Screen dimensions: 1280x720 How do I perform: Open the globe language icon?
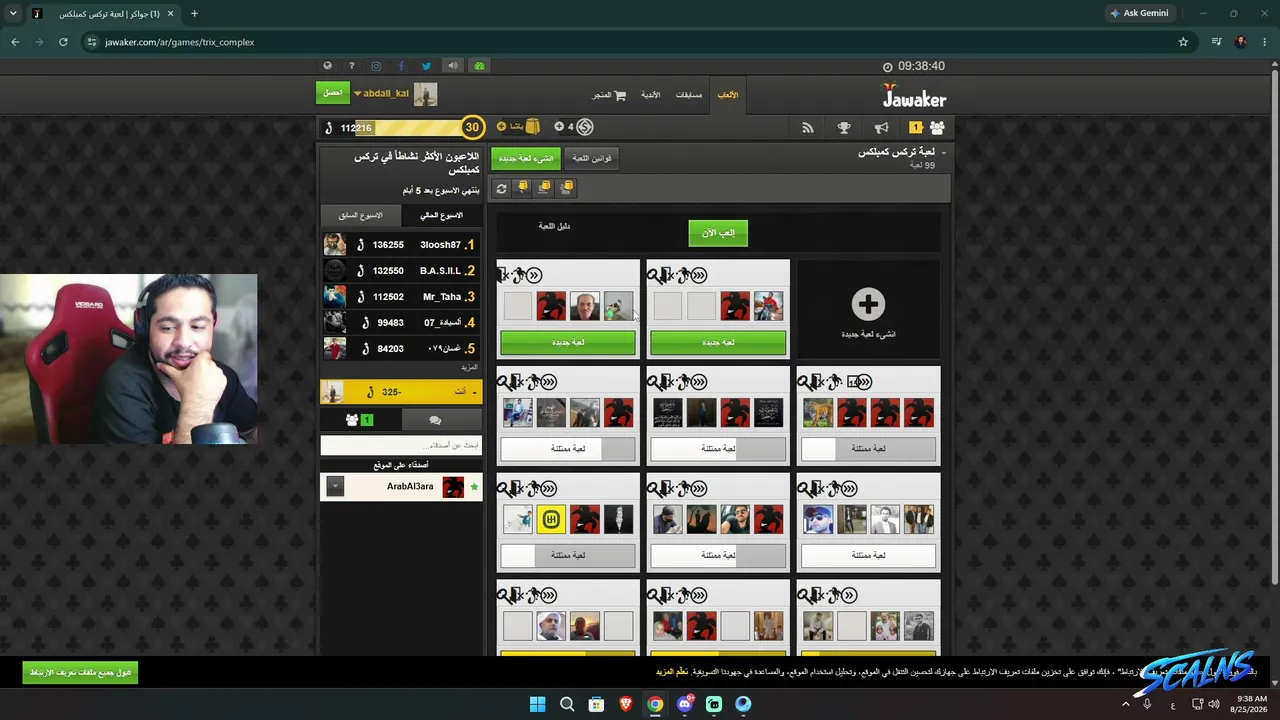coord(327,66)
